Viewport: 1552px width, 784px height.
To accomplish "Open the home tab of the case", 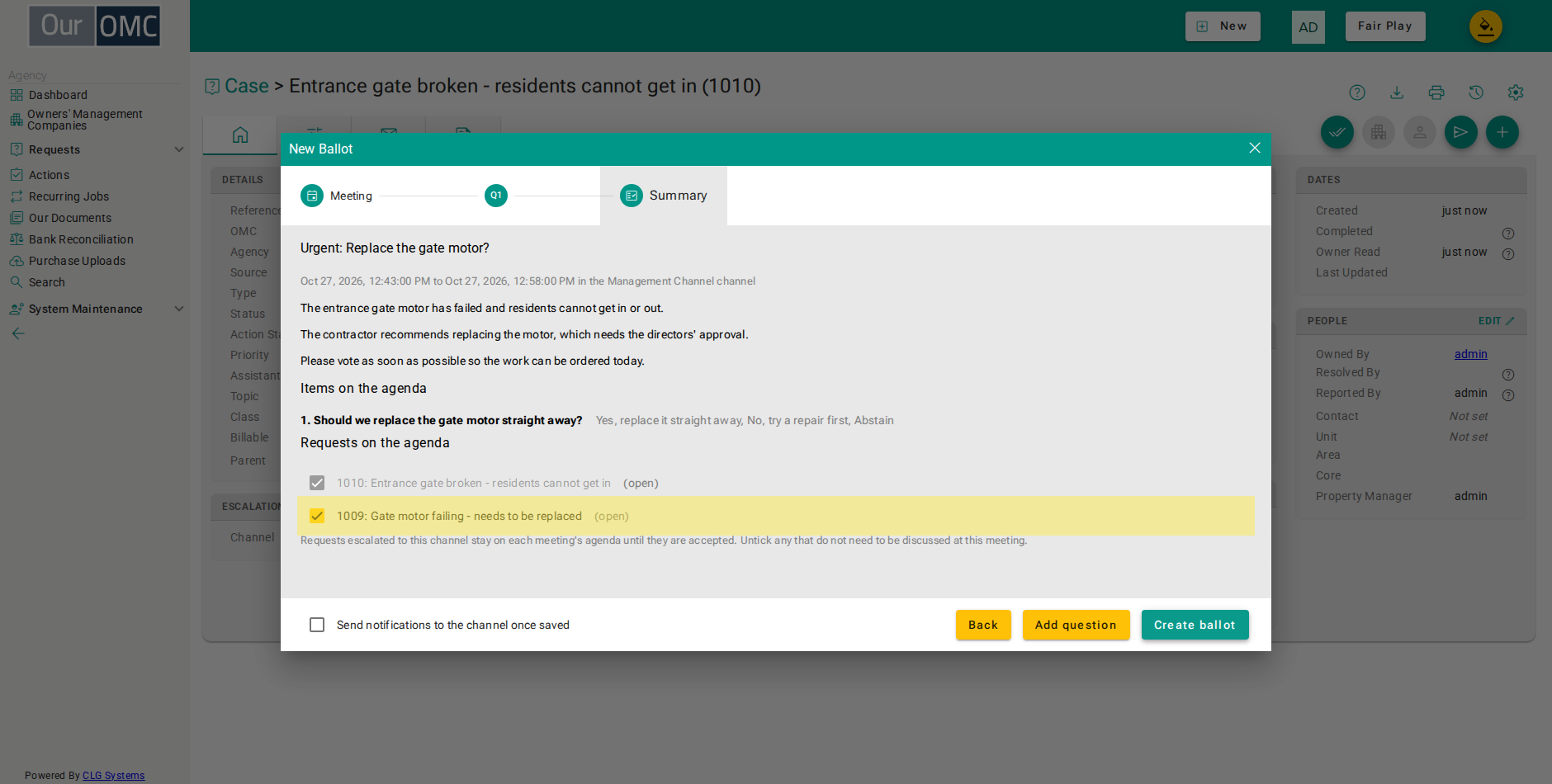I will pos(240,135).
